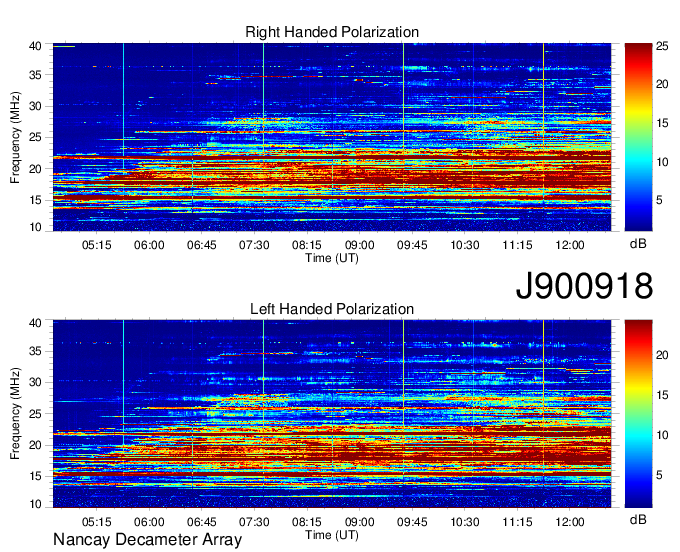Click the 20 MHz tick on upper plot
Image resolution: width=680 pixels, height=552 pixels.
pyautogui.click(x=36, y=169)
